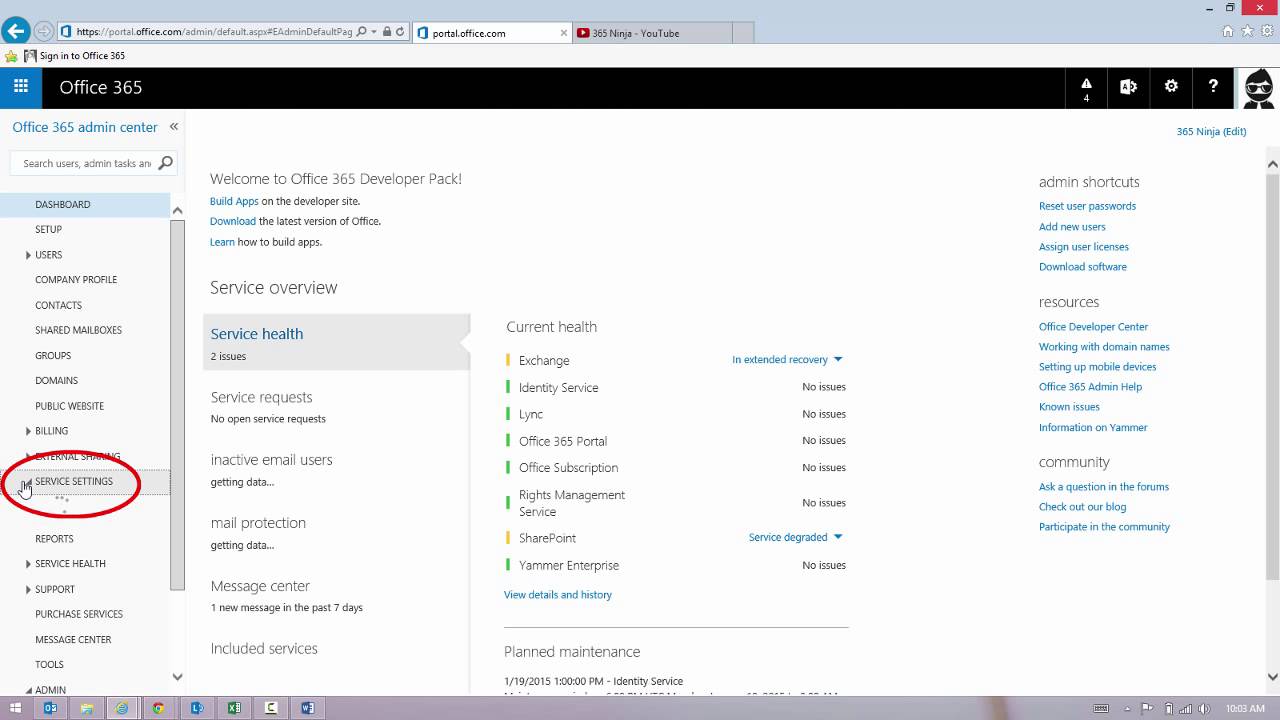Screen dimensions: 1280x720
Task: Open the Office 365 app launcher grid
Action: [21, 87]
